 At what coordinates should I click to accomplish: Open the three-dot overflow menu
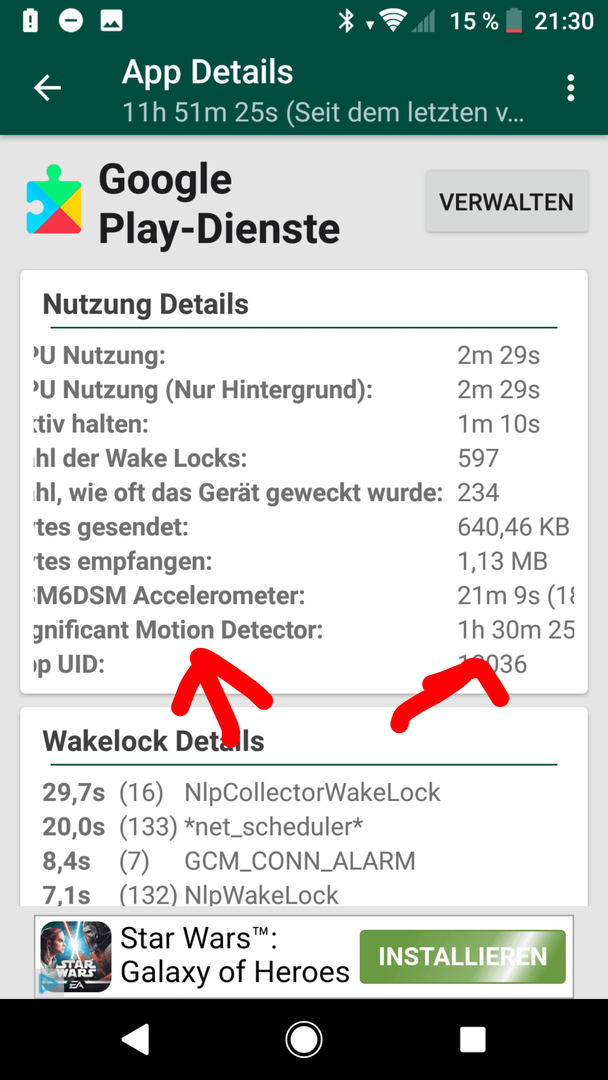(x=570, y=88)
